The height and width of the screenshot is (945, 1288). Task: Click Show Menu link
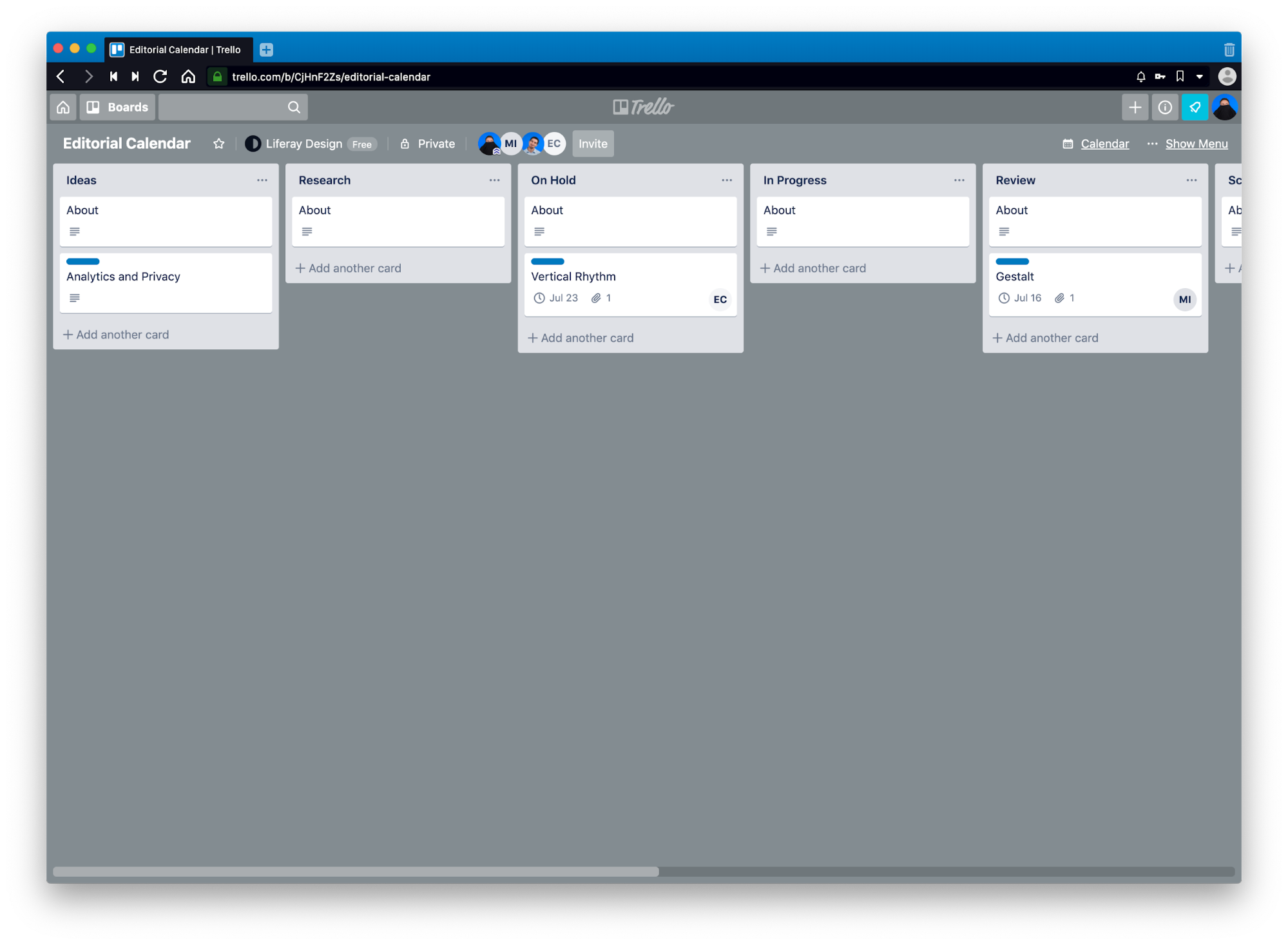1196,144
